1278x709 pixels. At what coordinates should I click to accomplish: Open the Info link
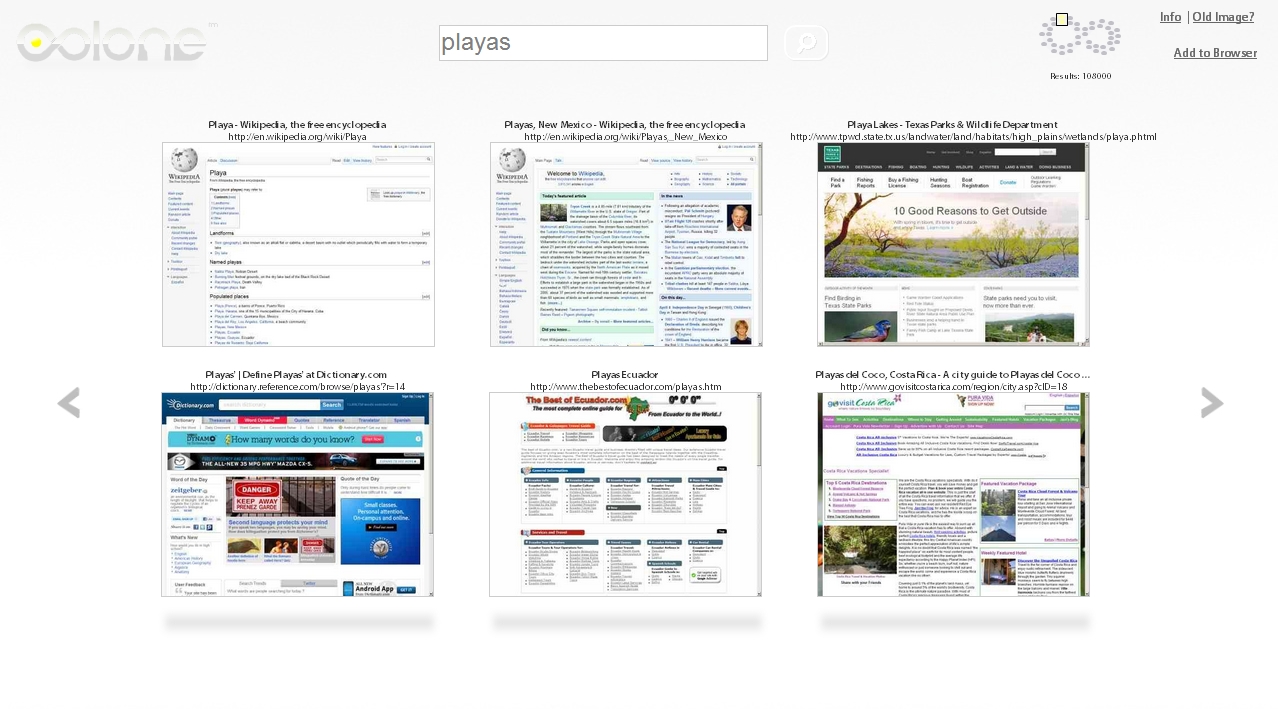(x=1170, y=17)
